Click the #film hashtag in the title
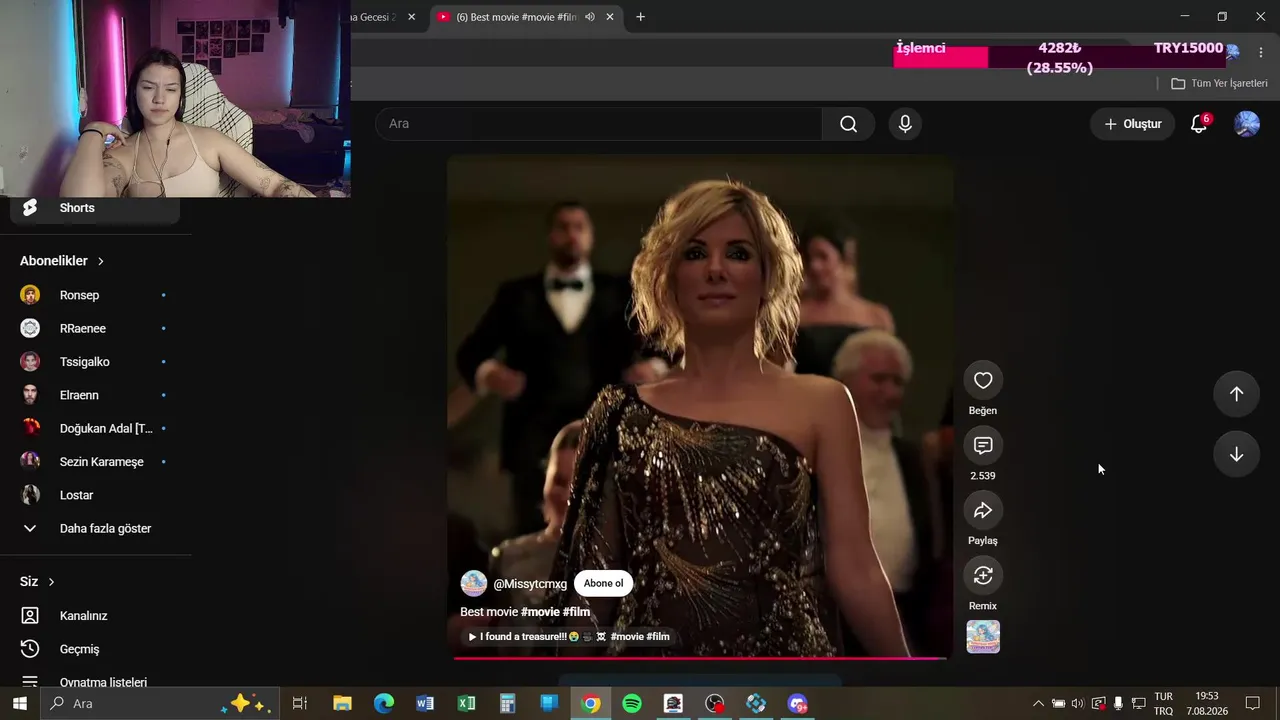The height and width of the screenshot is (720, 1280). click(x=576, y=612)
